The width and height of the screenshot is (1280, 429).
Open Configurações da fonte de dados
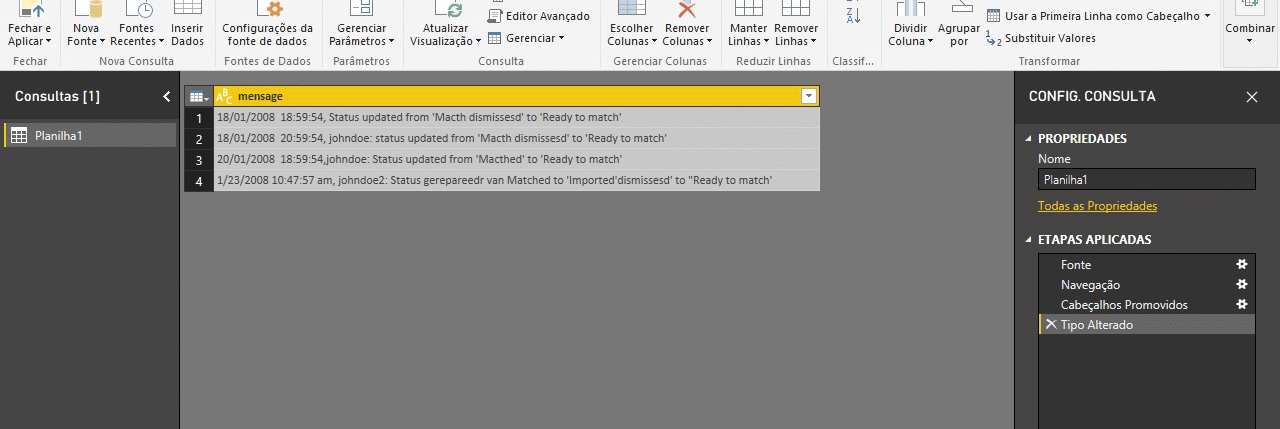pos(267,25)
